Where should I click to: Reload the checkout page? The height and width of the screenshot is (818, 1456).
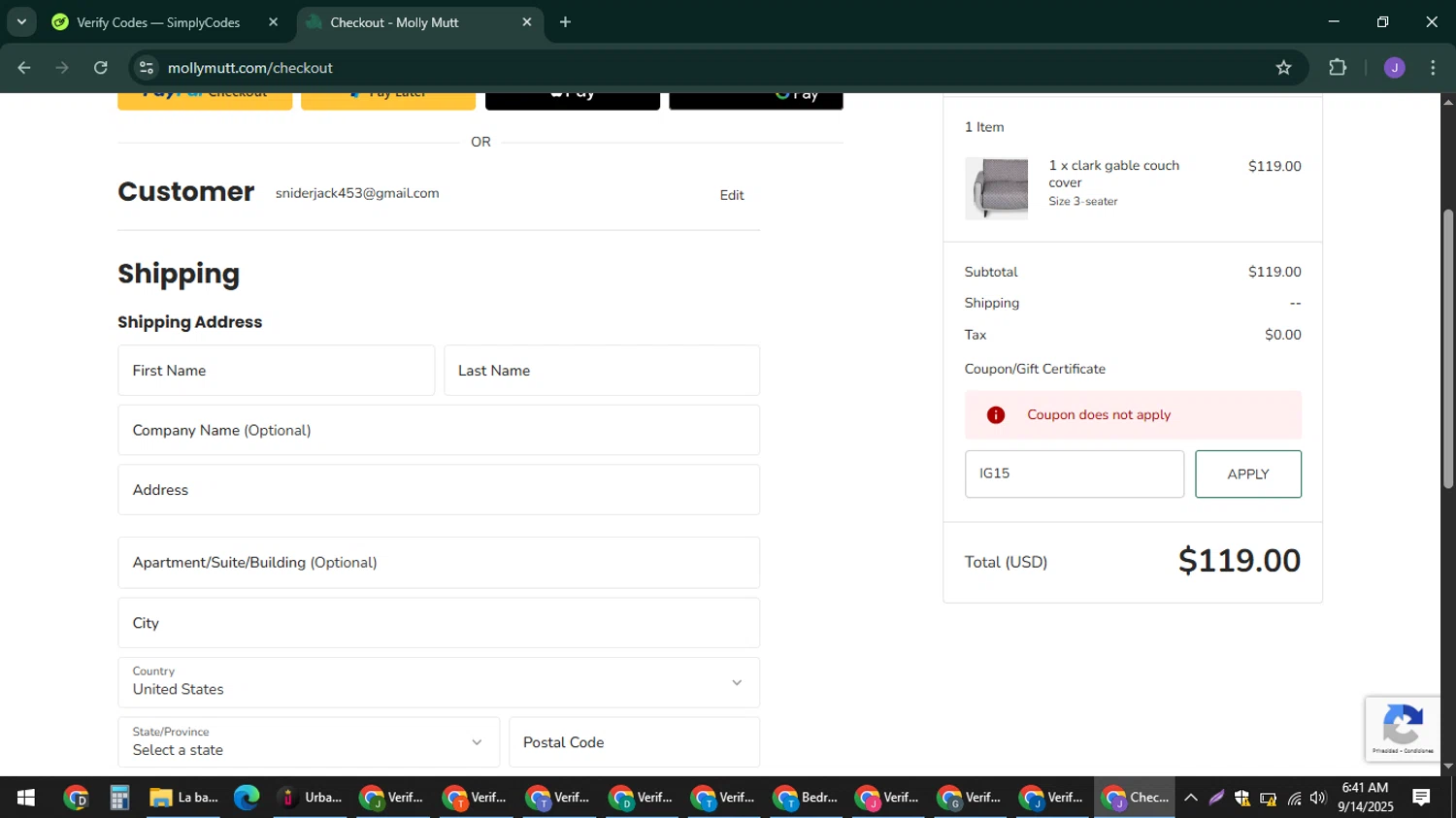[x=101, y=68]
